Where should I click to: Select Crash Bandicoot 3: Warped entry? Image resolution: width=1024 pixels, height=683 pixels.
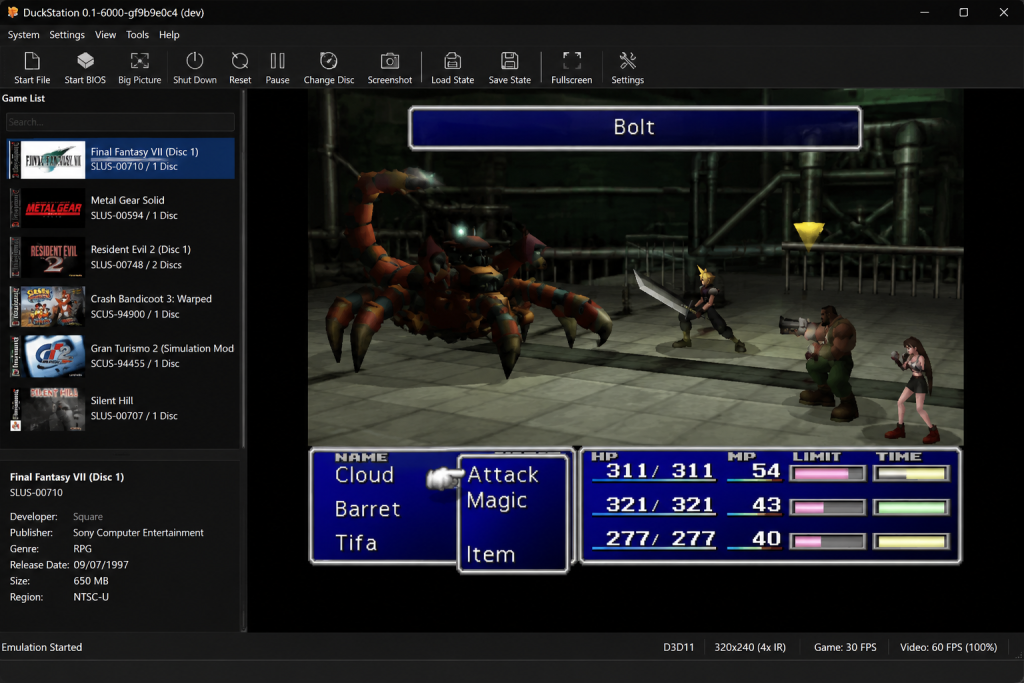click(121, 306)
